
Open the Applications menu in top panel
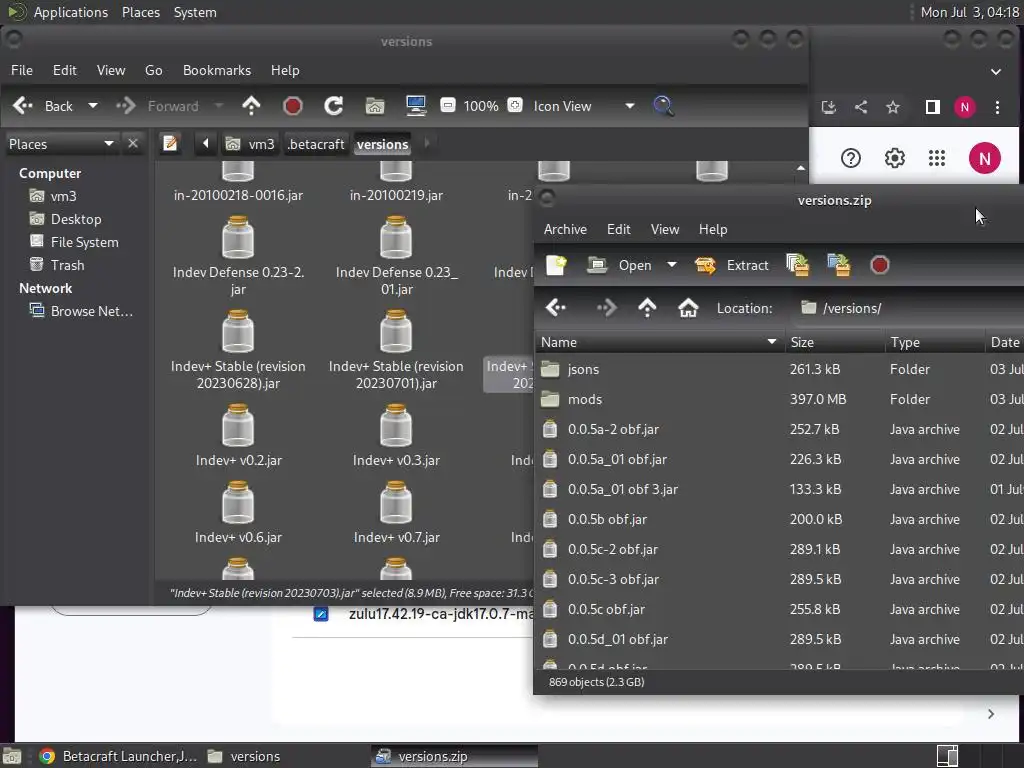pyautogui.click(x=71, y=12)
